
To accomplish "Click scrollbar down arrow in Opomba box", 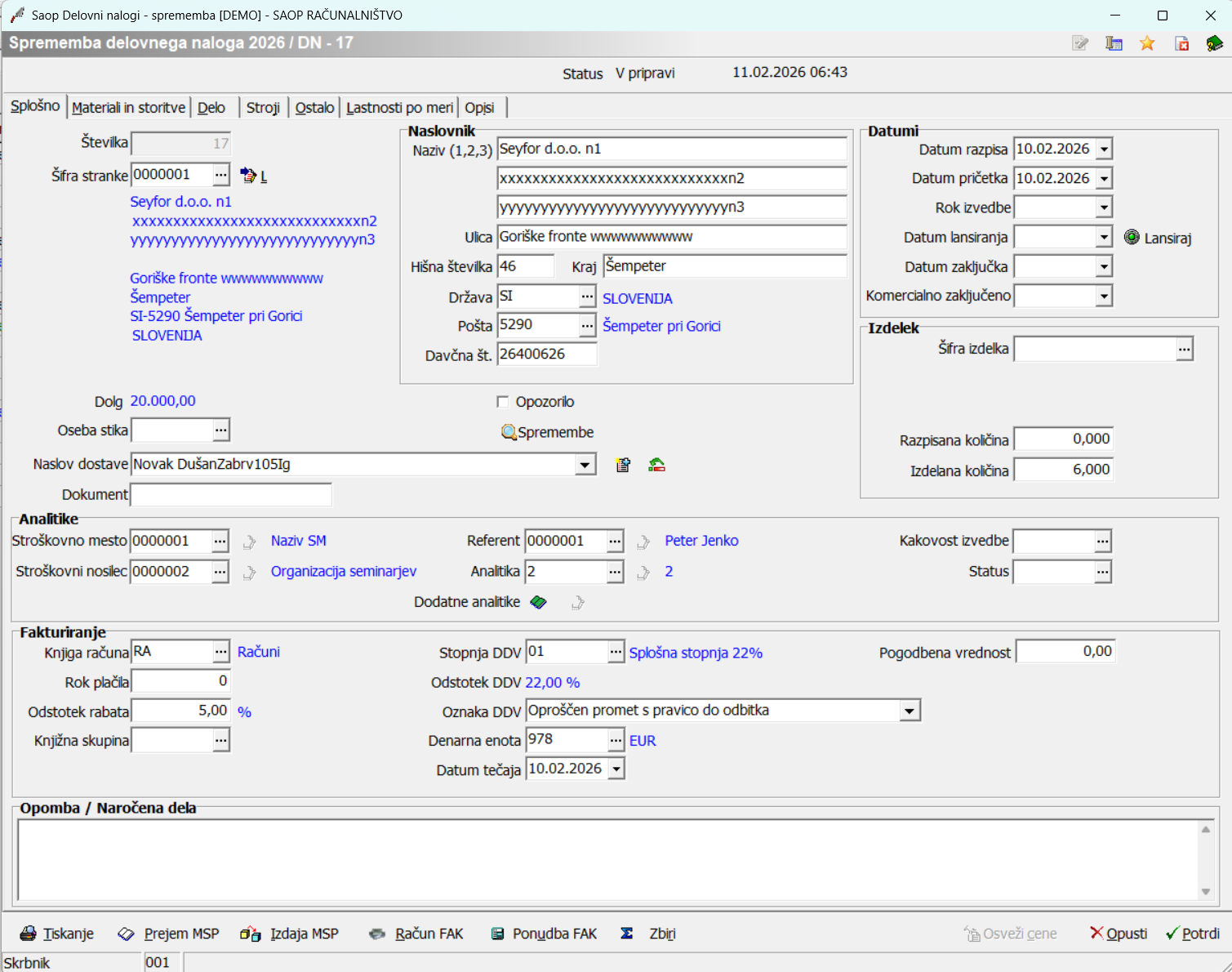I will (1206, 891).
